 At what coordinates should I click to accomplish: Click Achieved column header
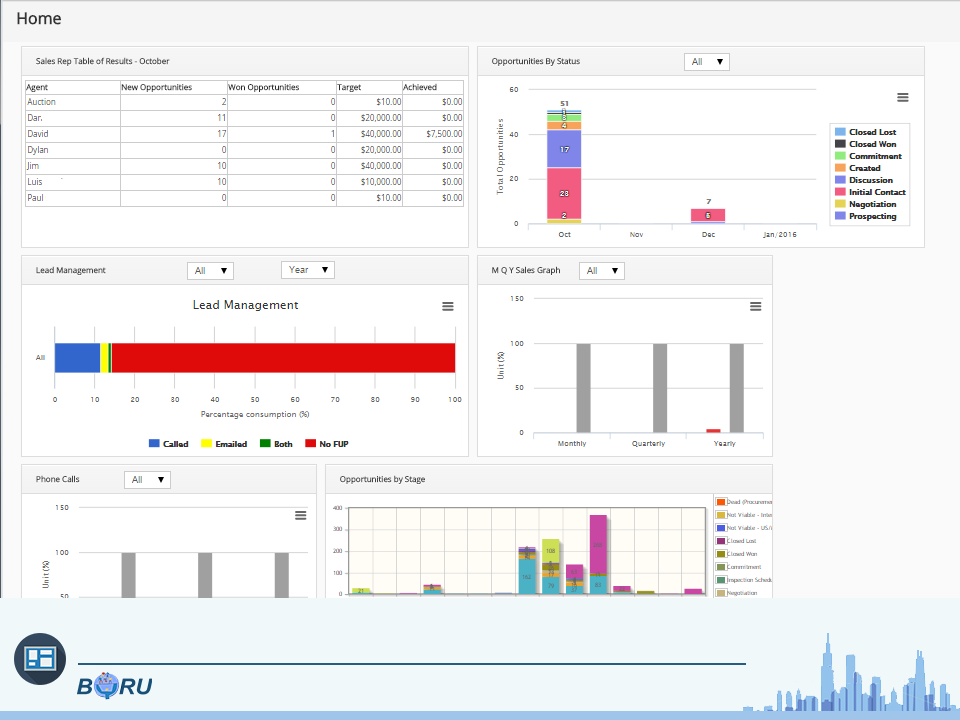pyautogui.click(x=433, y=87)
